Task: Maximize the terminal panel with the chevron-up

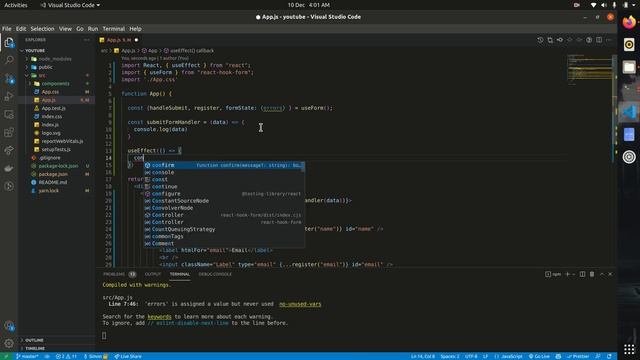Action: (x=602, y=274)
